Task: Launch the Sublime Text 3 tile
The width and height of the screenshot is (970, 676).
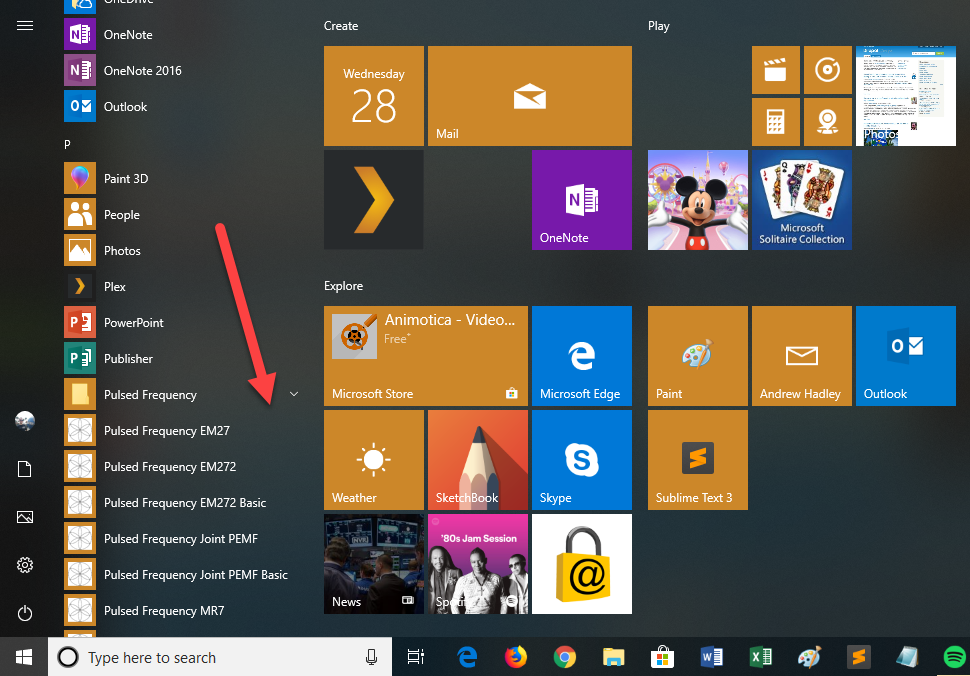Action: click(x=698, y=460)
